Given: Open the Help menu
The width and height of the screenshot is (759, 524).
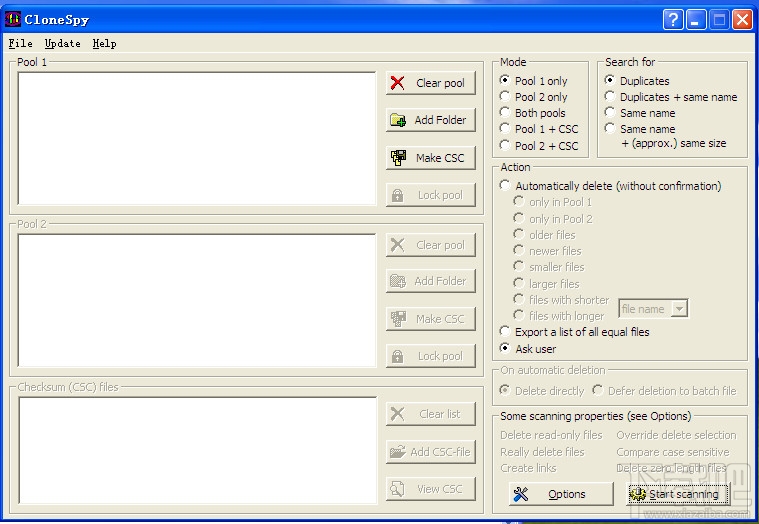Looking at the screenshot, I should click(x=104, y=44).
